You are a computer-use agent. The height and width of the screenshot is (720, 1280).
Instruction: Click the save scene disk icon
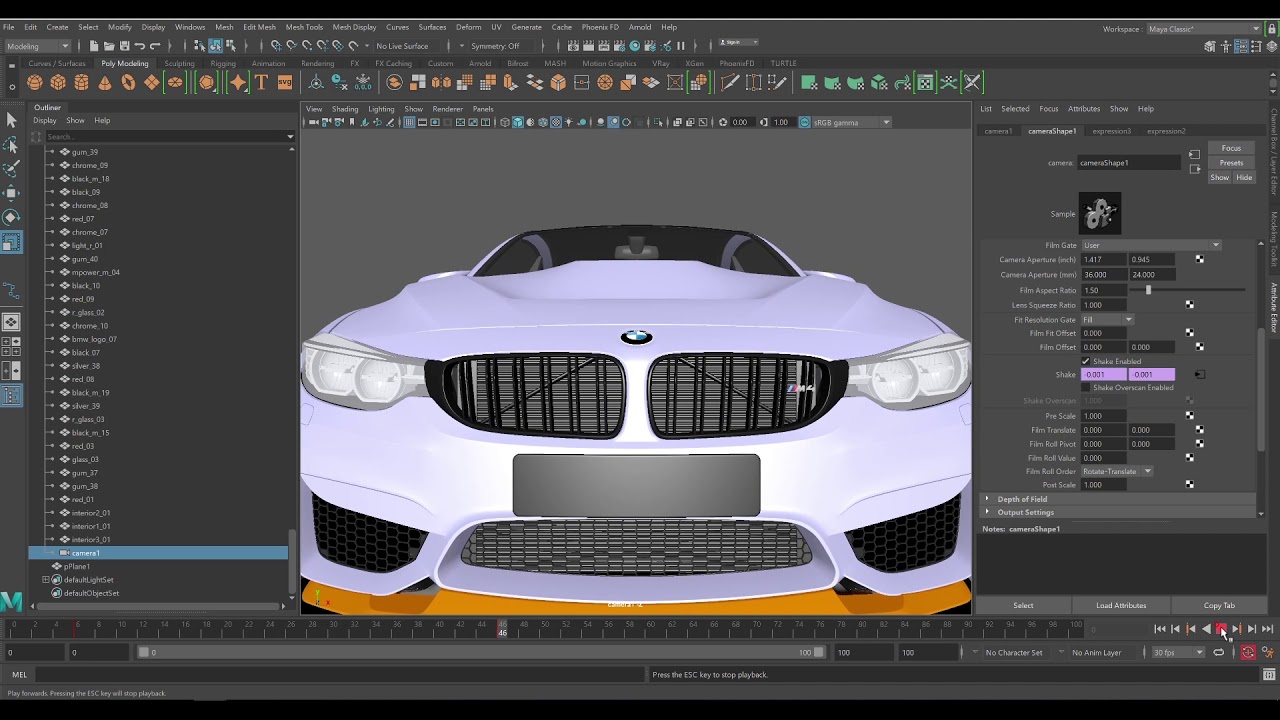[x=124, y=46]
